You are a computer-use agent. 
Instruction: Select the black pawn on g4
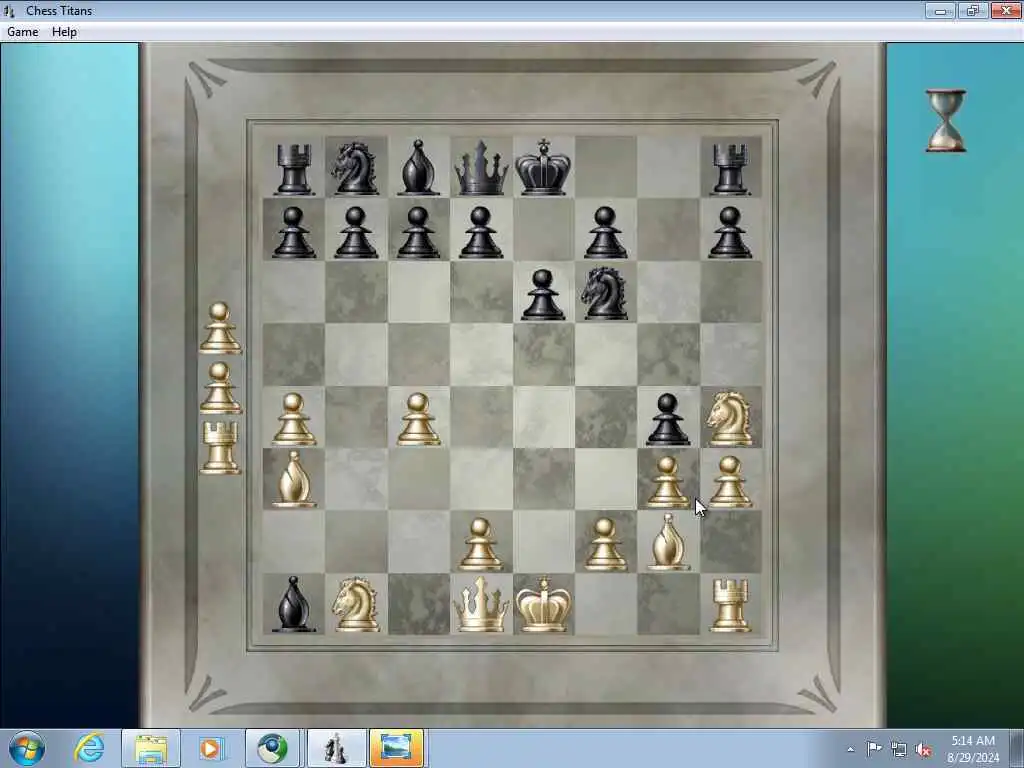click(x=668, y=420)
